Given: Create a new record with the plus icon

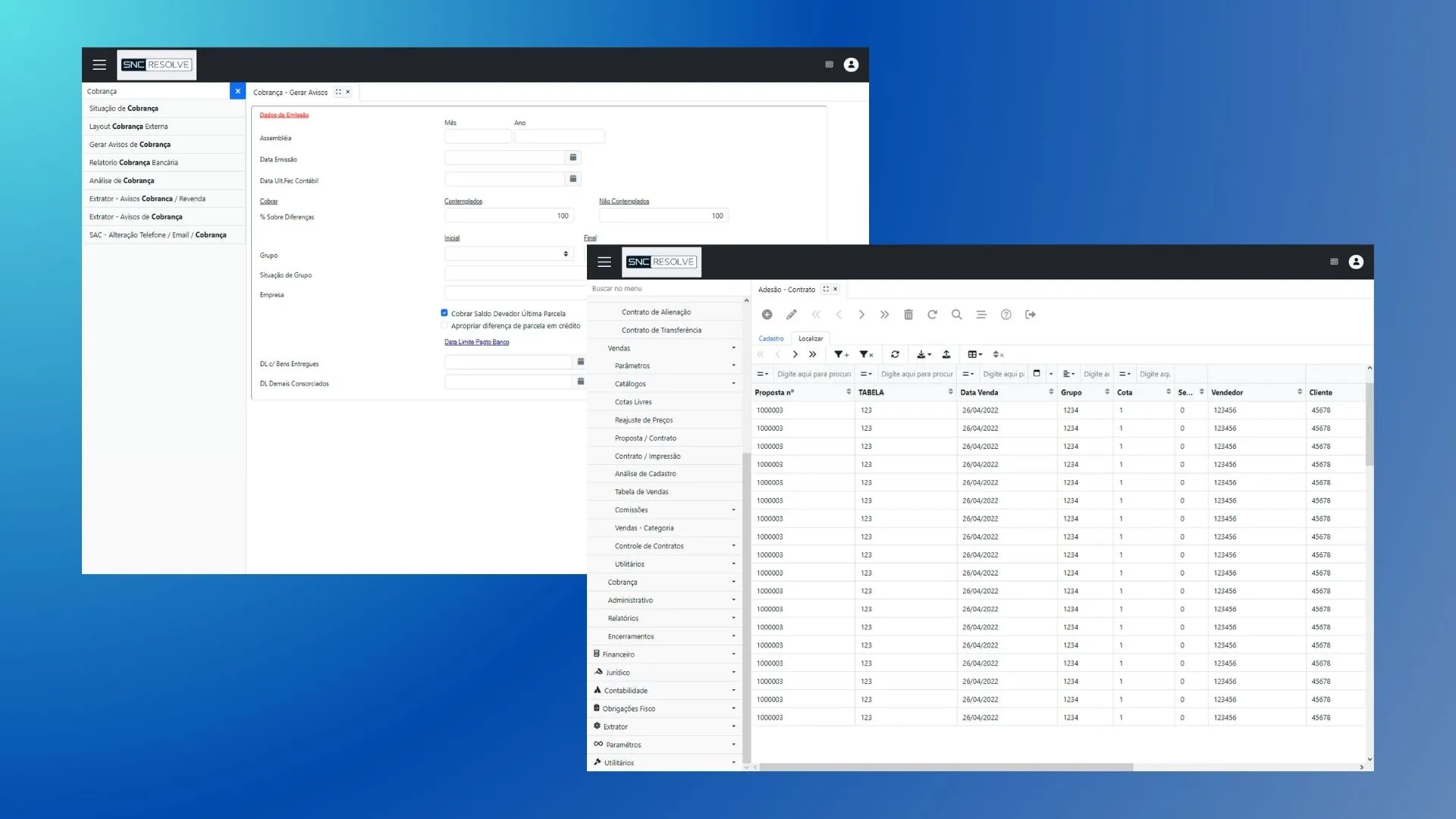Looking at the screenshot, I should point(767,314).
